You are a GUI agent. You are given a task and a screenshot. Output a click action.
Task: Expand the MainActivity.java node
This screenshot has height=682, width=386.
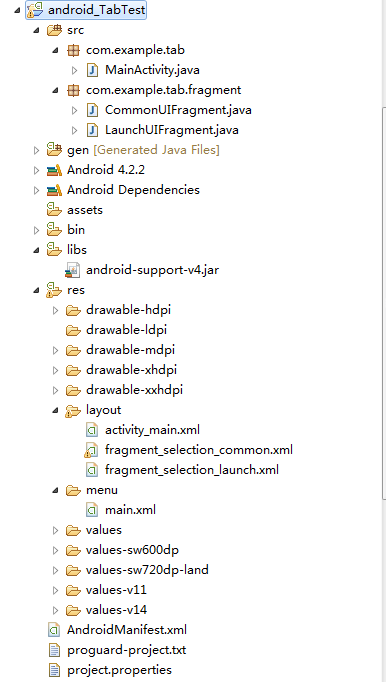(x=74, y=70)
